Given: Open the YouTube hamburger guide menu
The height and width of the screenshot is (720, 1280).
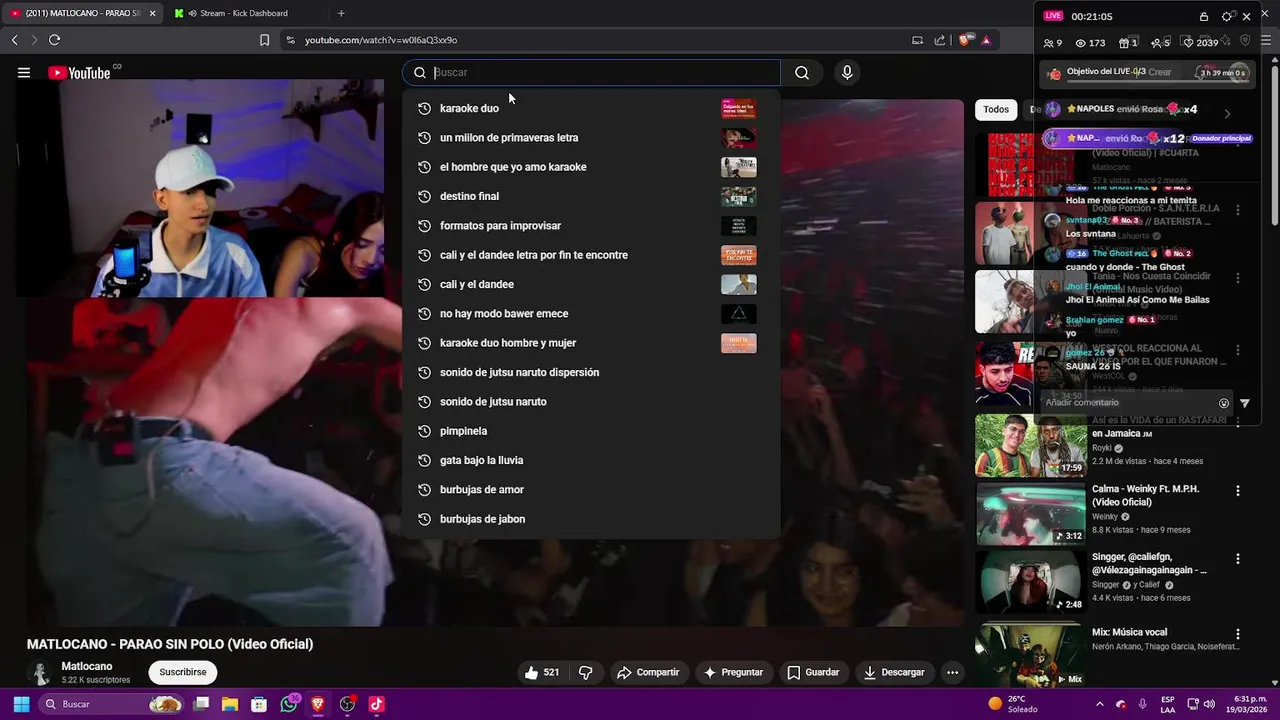Looking at the screenshot, I should [x=24, y=72].
